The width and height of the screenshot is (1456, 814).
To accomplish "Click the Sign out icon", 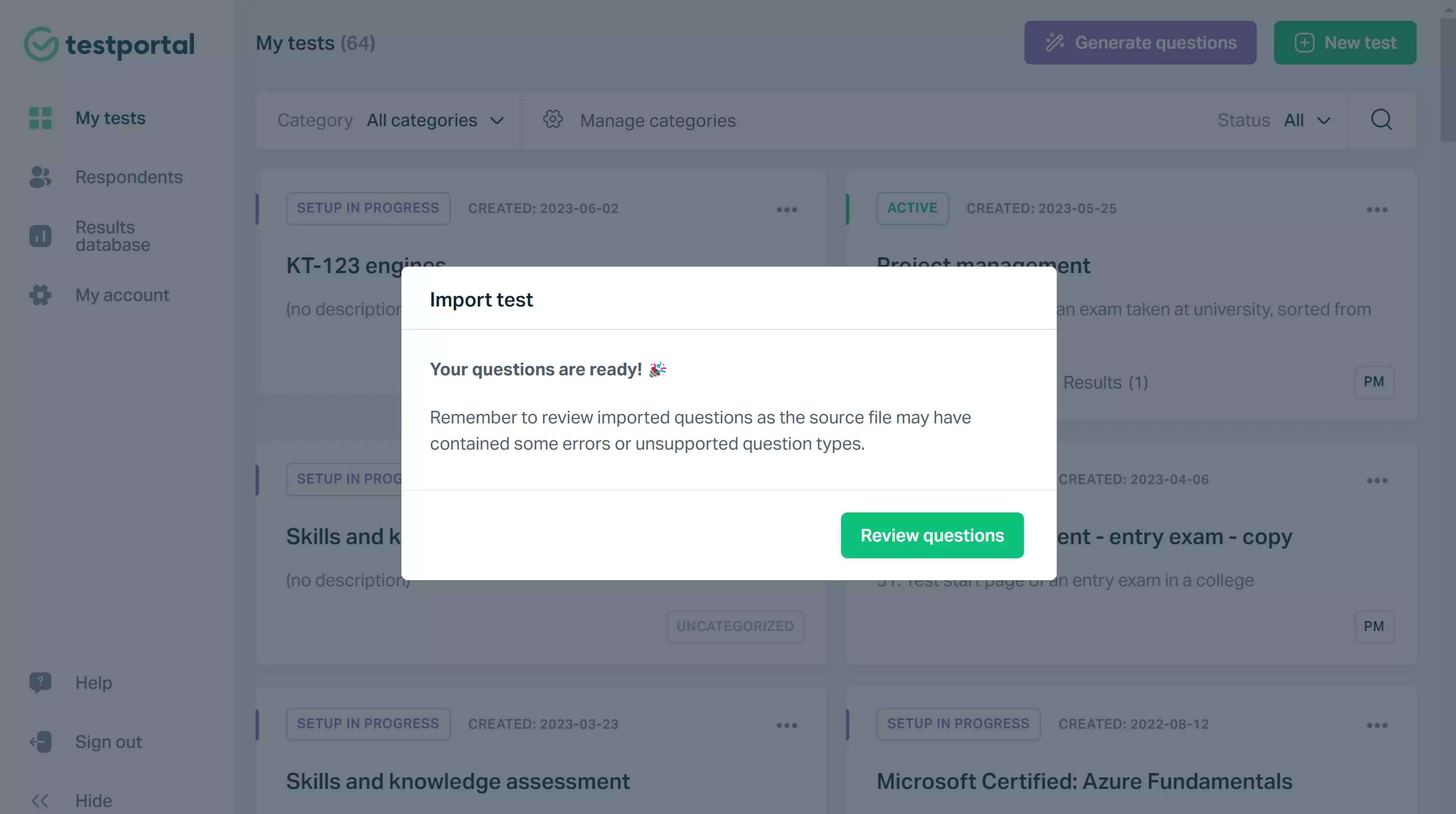I will (x=40, y=741).
